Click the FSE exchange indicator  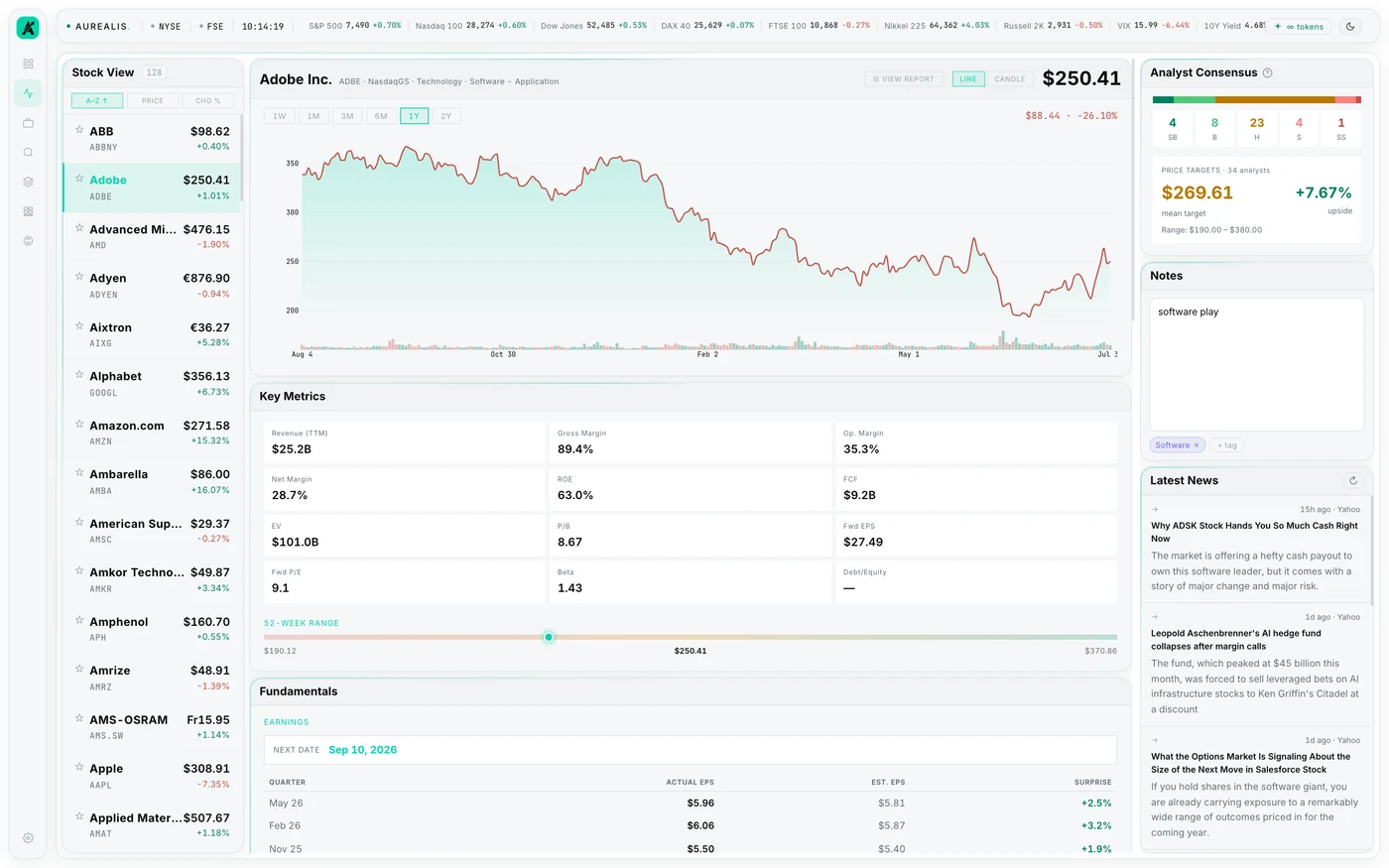click(x=211, y=27)
